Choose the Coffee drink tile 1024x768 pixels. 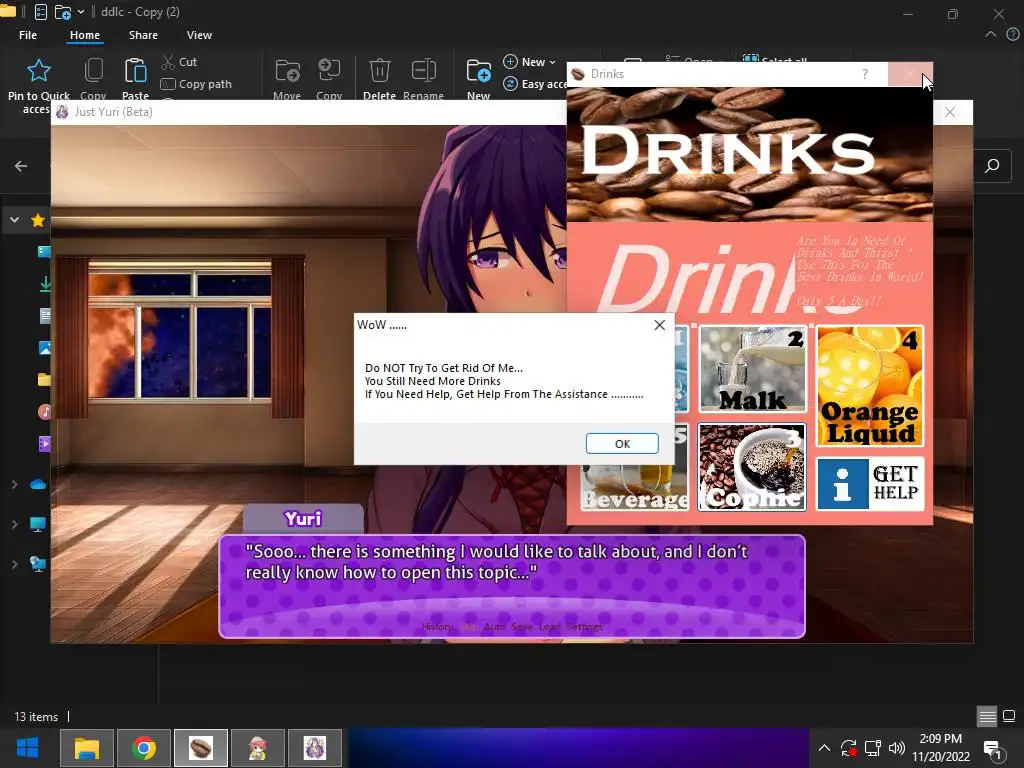click(752, 467)
